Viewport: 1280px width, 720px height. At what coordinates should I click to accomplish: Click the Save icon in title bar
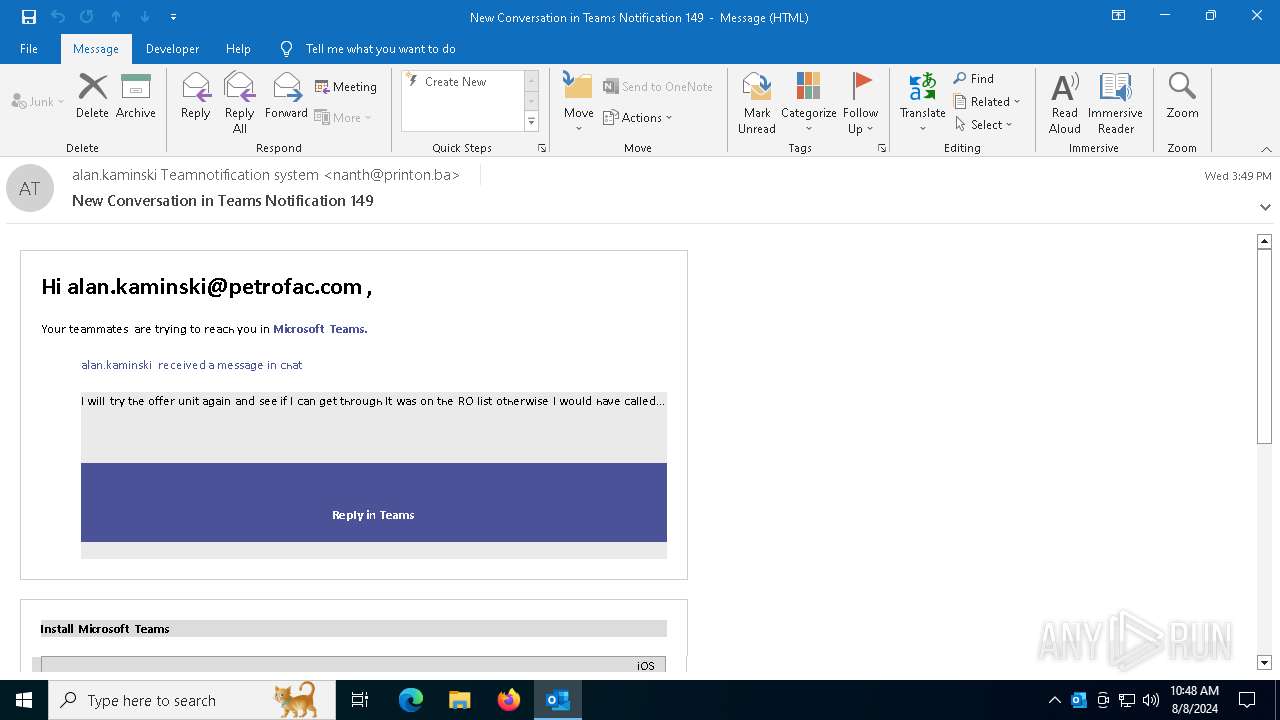coord(29,17)
